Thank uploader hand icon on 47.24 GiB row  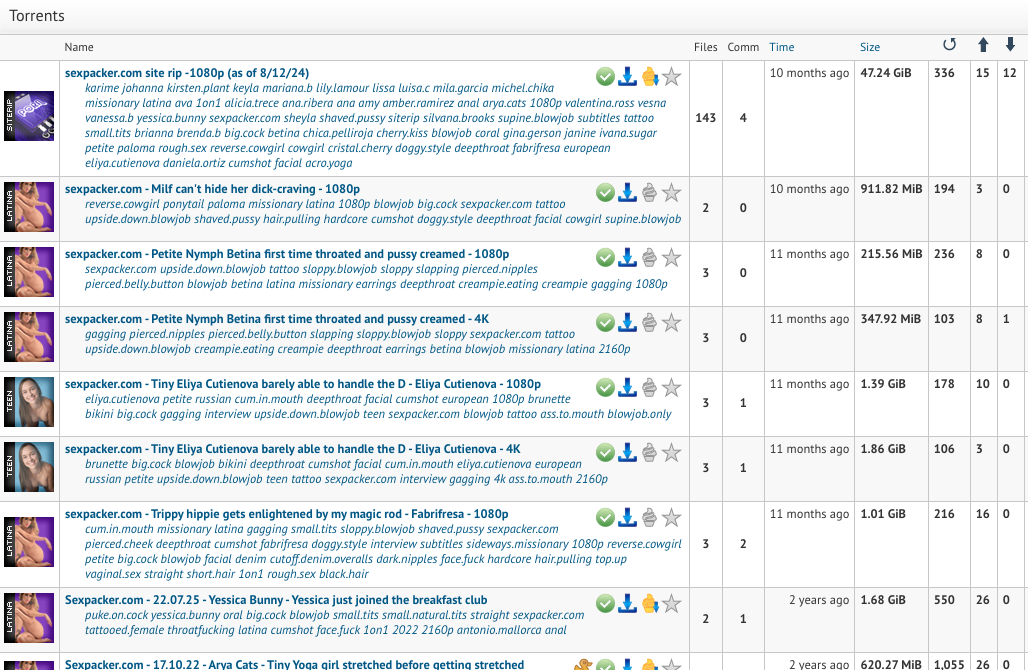[x=649, y=77]
